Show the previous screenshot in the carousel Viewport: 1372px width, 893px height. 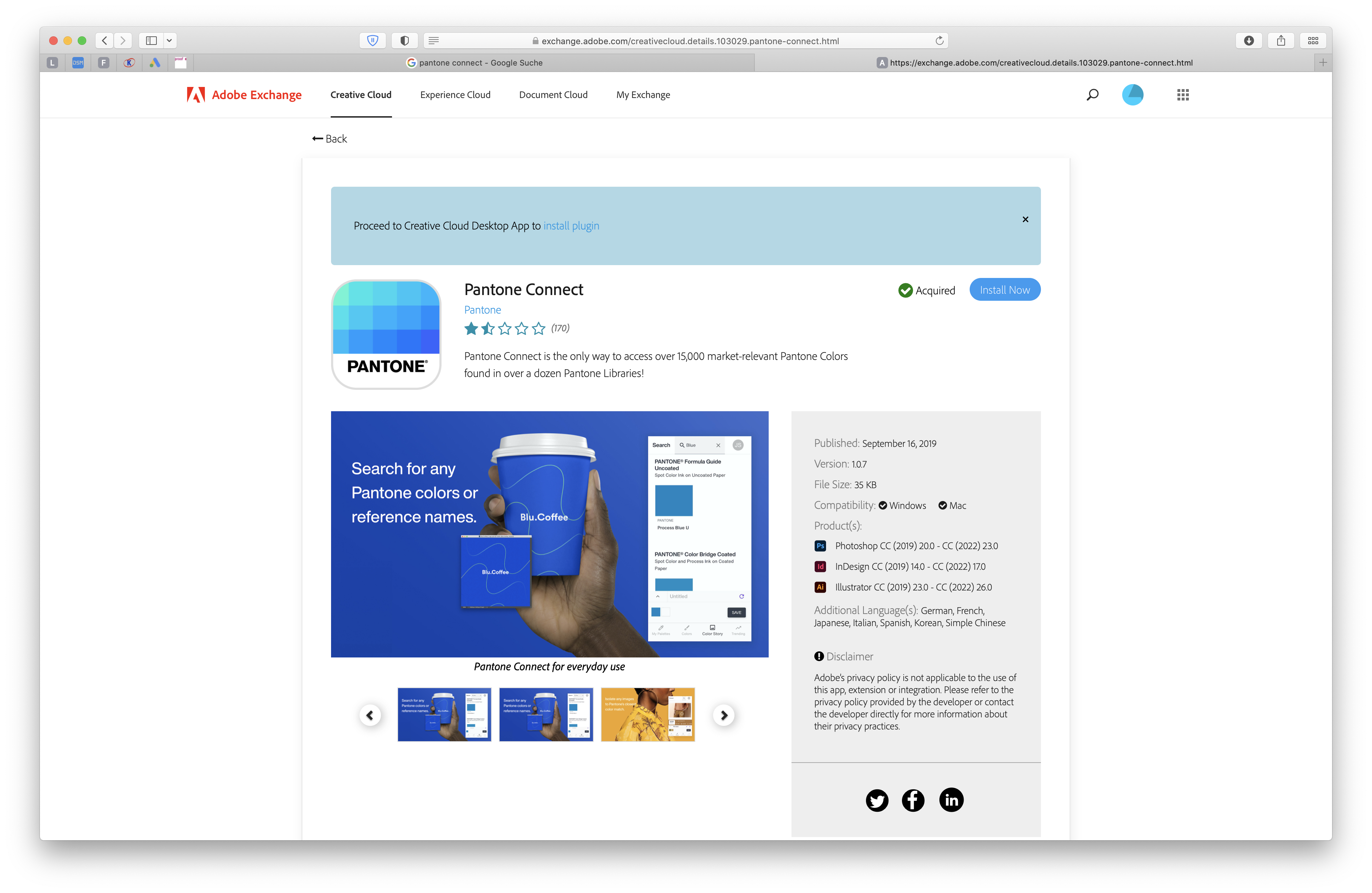[370, 716]
